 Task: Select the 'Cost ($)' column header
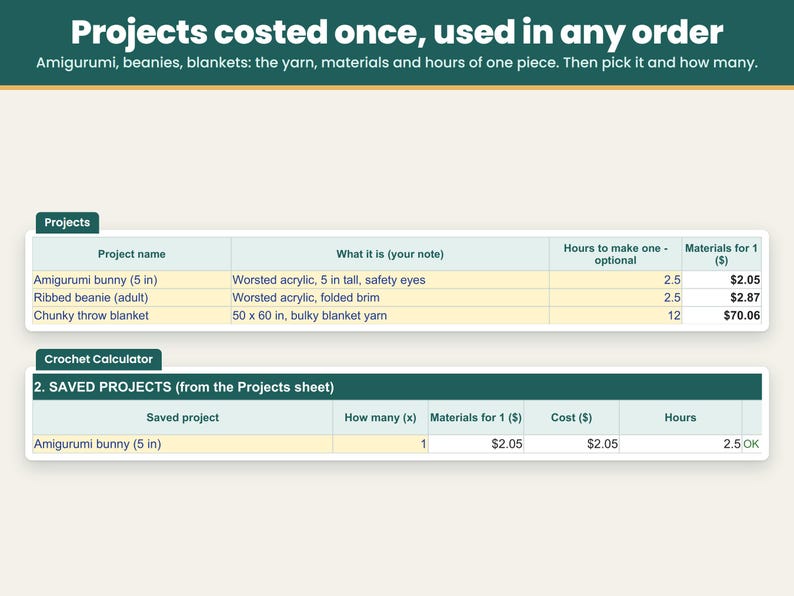point(571,418)
